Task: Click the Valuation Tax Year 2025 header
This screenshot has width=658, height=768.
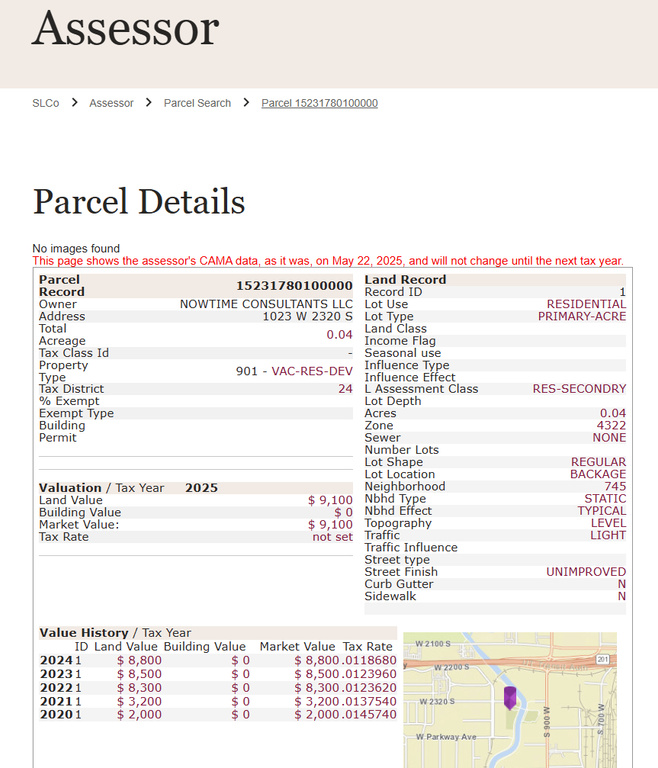Action: pos(128,488)
